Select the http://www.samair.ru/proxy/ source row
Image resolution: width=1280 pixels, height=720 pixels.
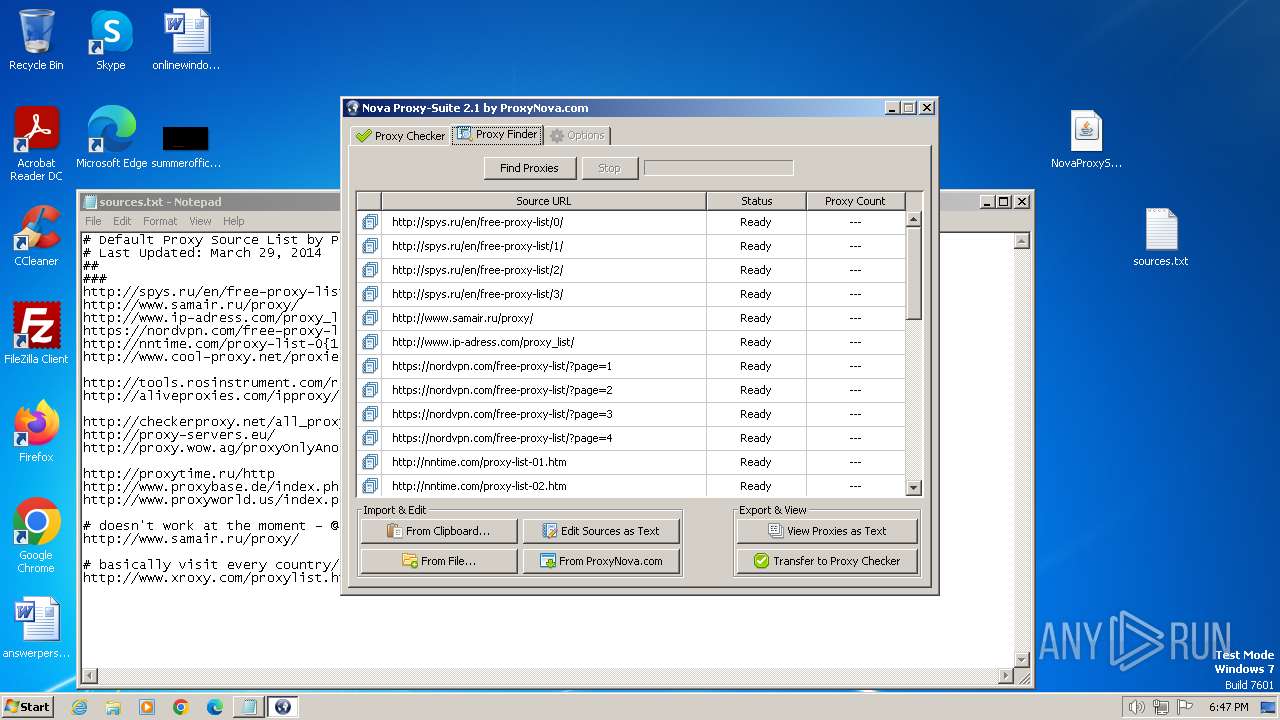pos(630,318)
